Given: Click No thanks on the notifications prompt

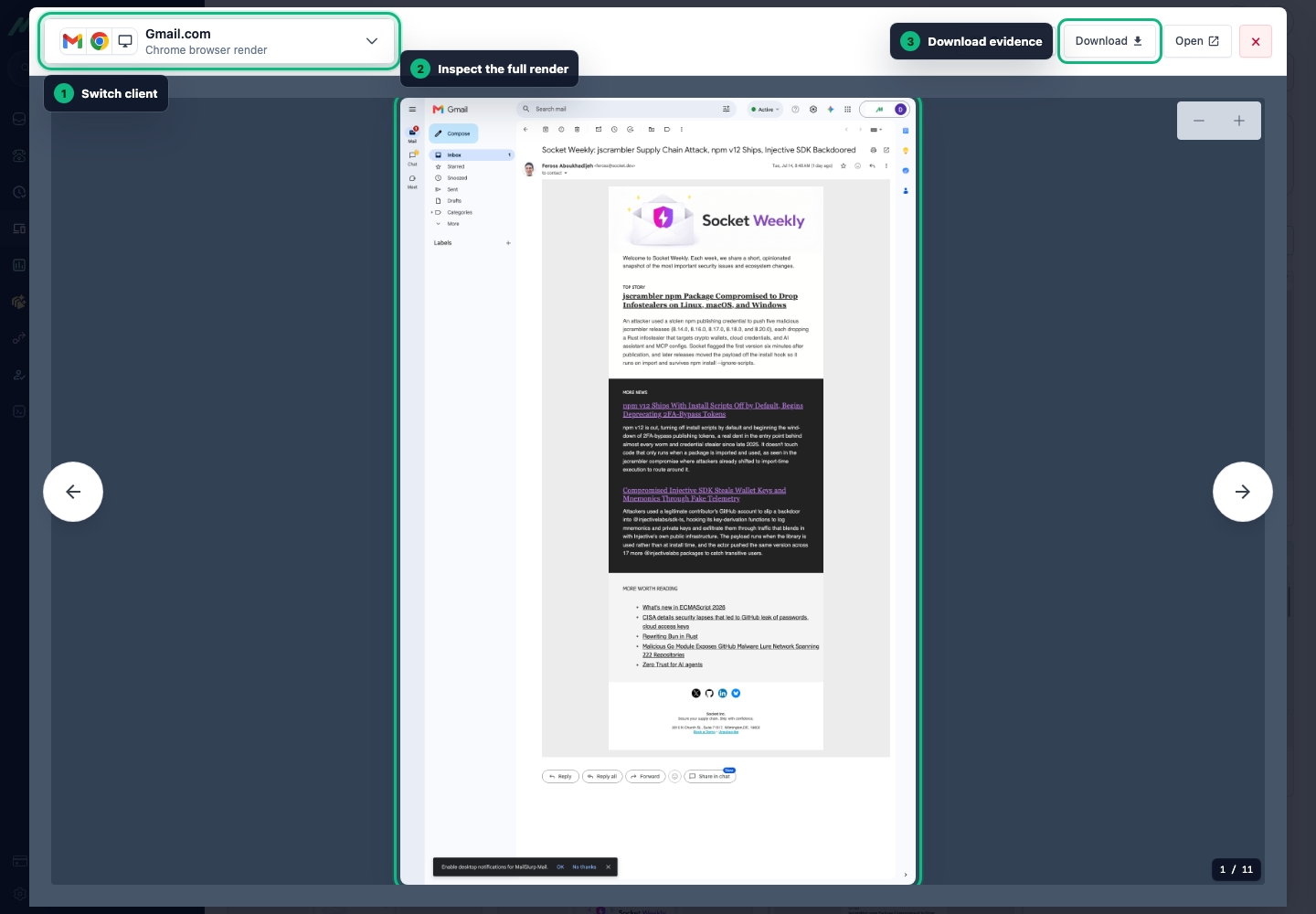Looking at the screenshot, I should tap(584, 866).
